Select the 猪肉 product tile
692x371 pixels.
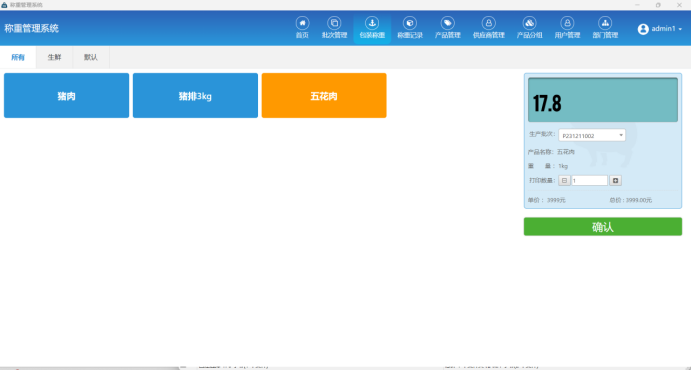67,96
